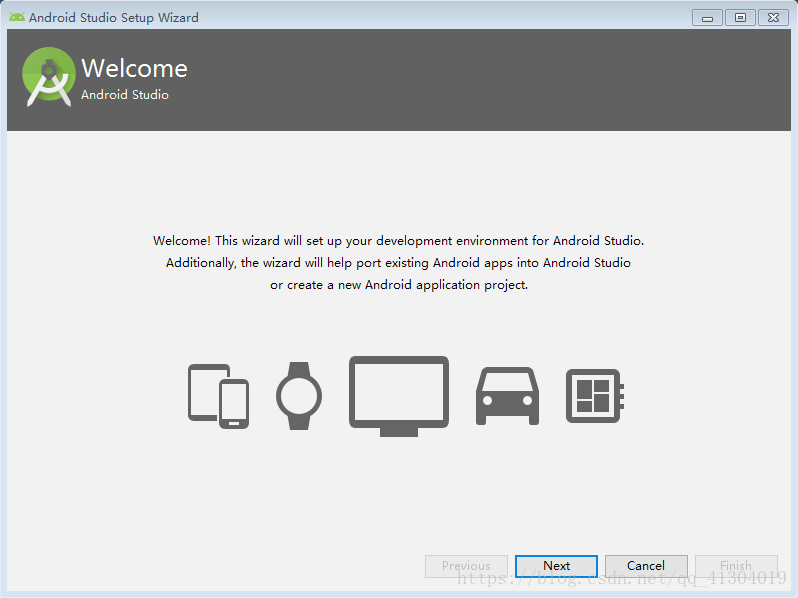This screenshot has width=798, height=598.
Task: Click the Android TV screen icon
Action: tap(399, 396)
